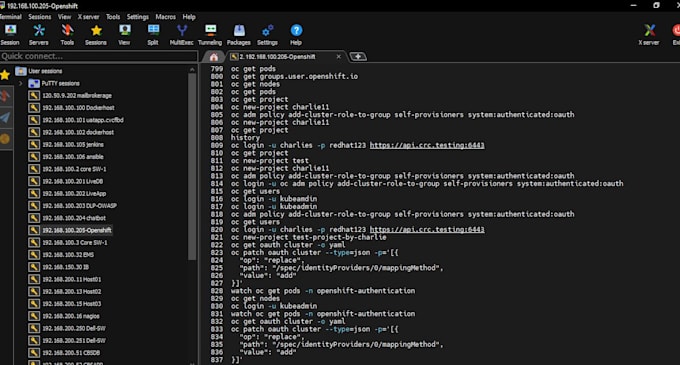Select the Sessions star sidebar tab
Image resolution: width=680 pixels, height=365 pixels.
point(5,75)
